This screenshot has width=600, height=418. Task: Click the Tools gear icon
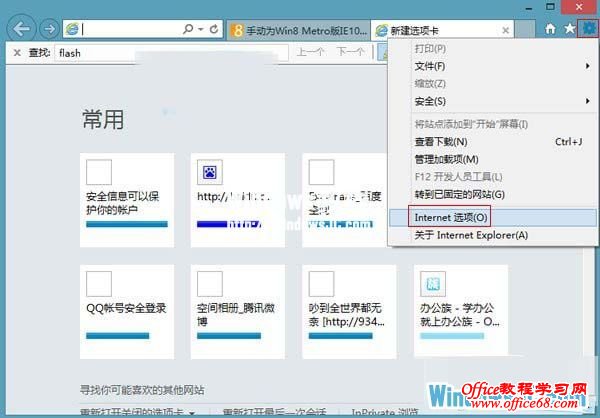tap(589, 28)
